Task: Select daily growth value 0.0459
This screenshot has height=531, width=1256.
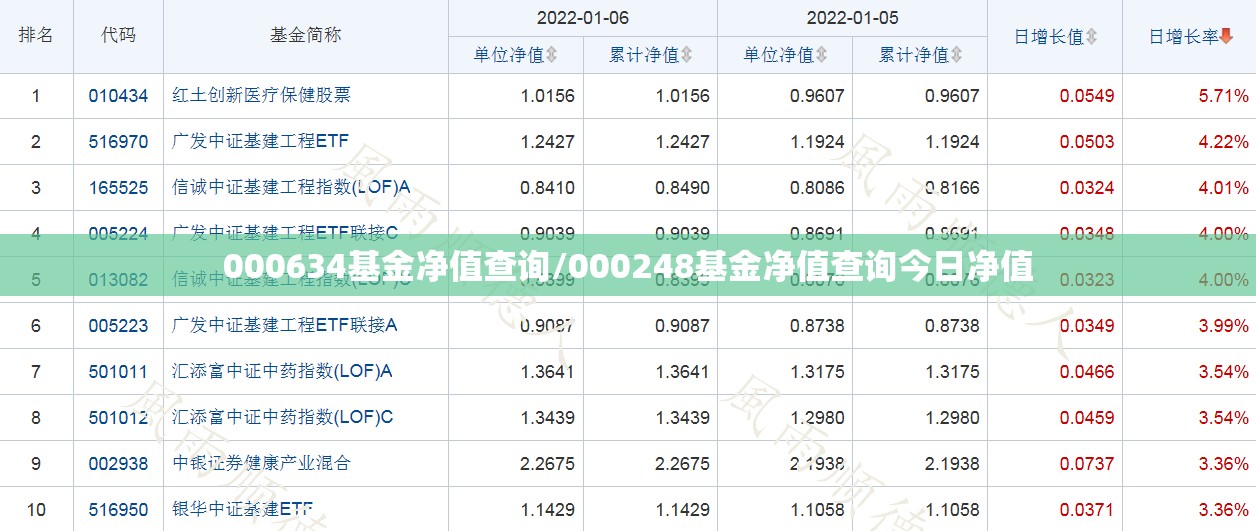Action: coord(1087,418)
